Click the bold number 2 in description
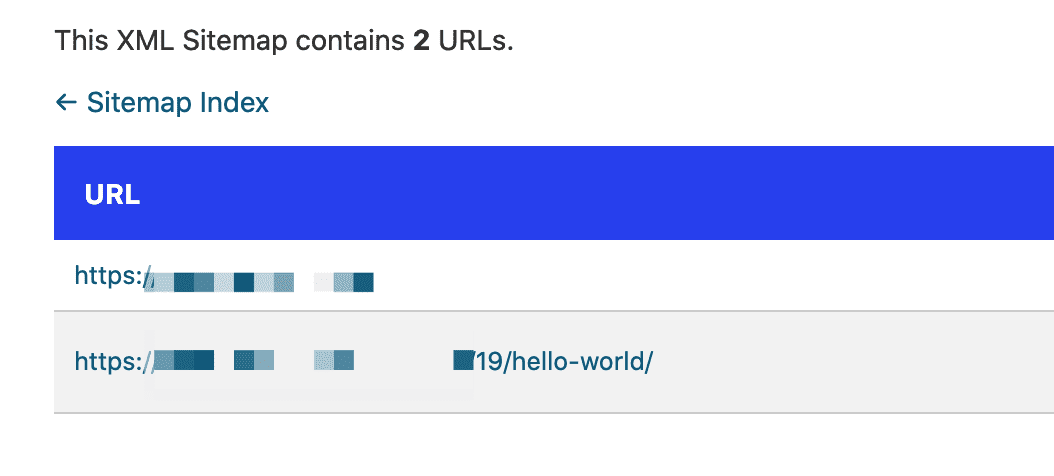Screen dimensions: 1054x476 pos(420,41)
